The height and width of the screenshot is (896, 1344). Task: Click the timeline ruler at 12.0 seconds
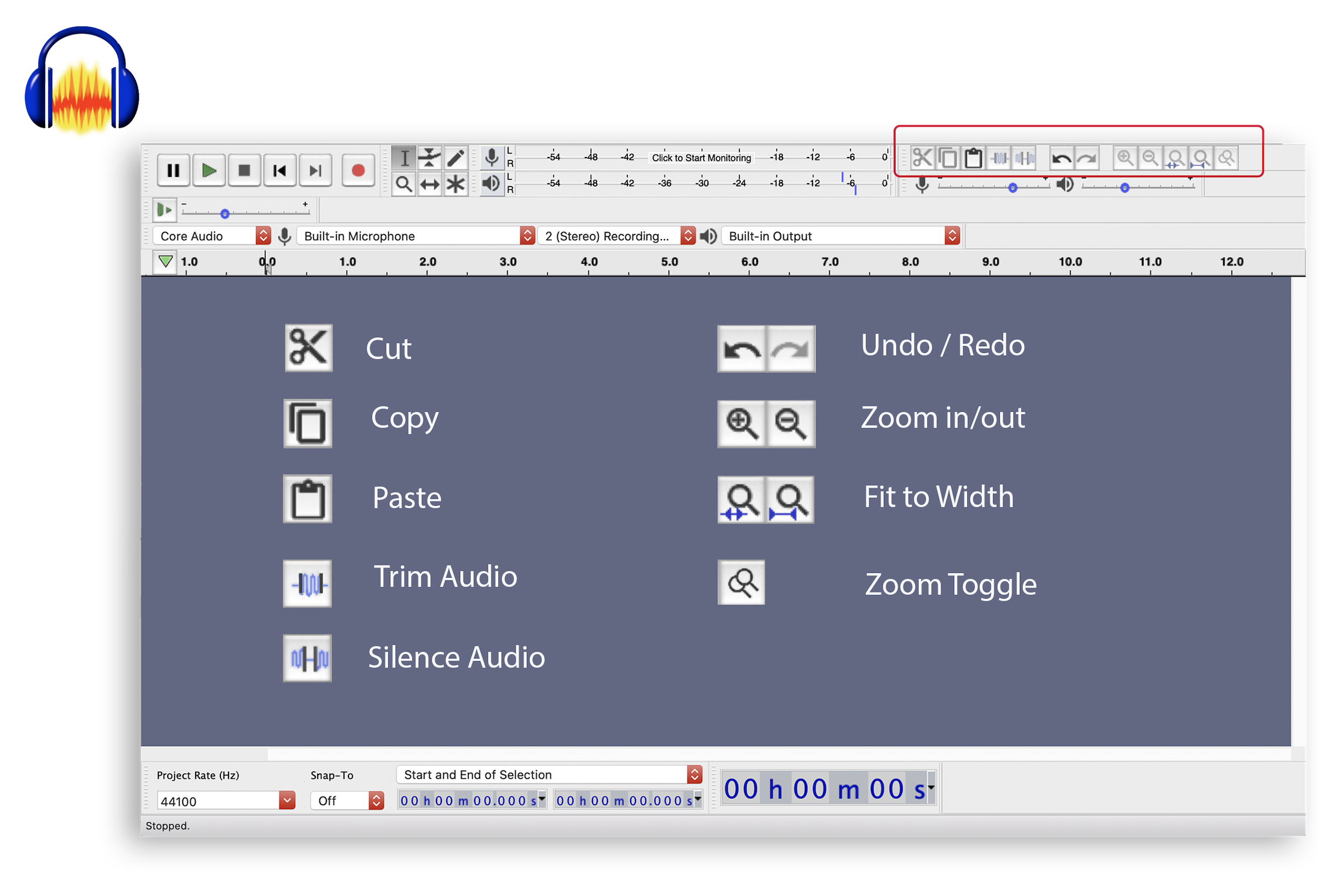tap(1232, 262)
